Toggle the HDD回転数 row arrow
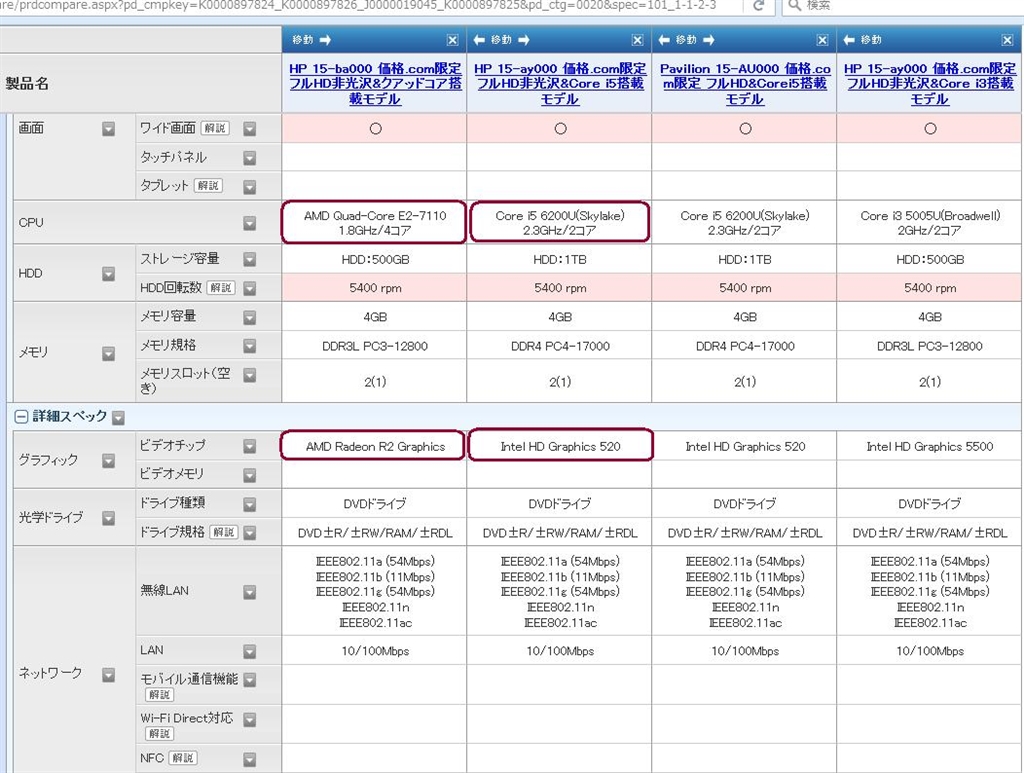Screen dimensions: 1024x773 point(249,289)
